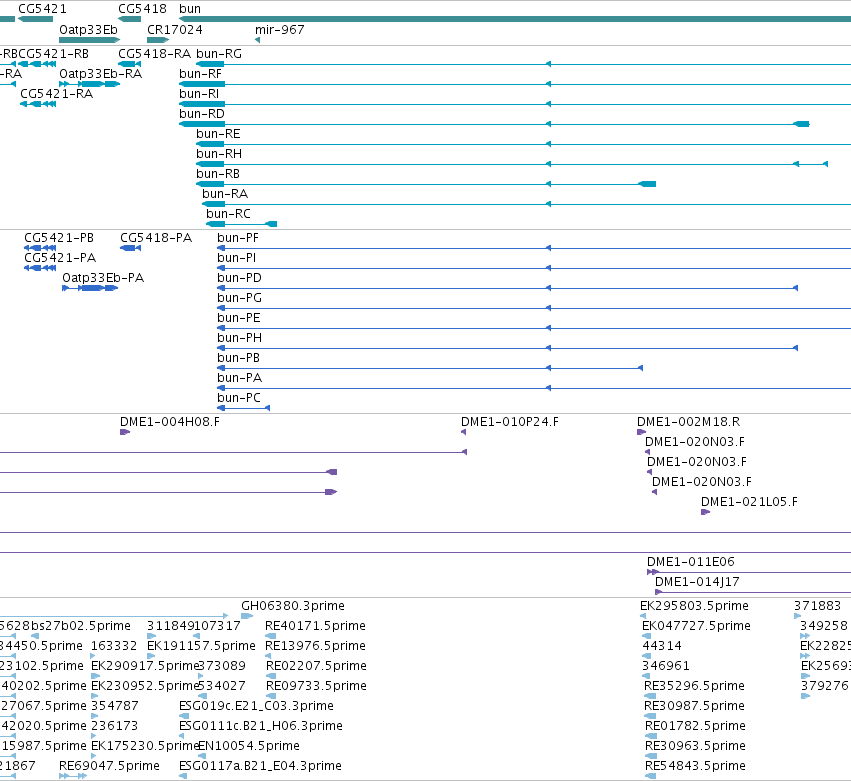The image size is (851, 781).
Task: Select the bun-PD protein label
Action: [239, 278]
